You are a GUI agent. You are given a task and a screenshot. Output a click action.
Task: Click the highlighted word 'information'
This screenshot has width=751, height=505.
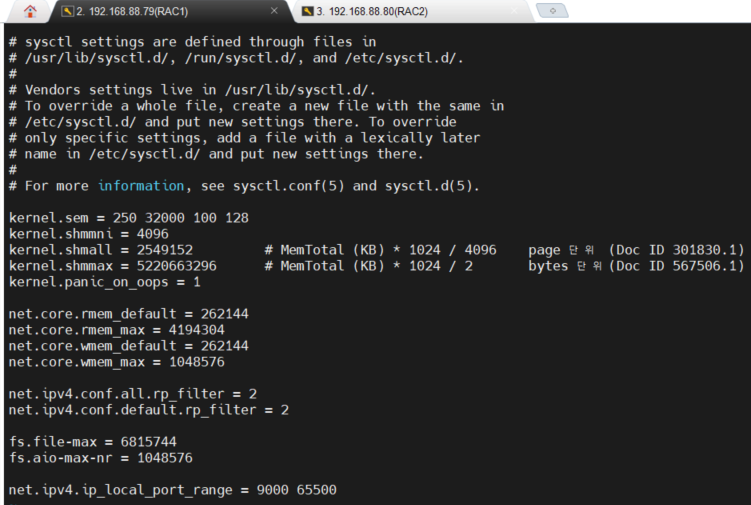(x=141, y=186)
